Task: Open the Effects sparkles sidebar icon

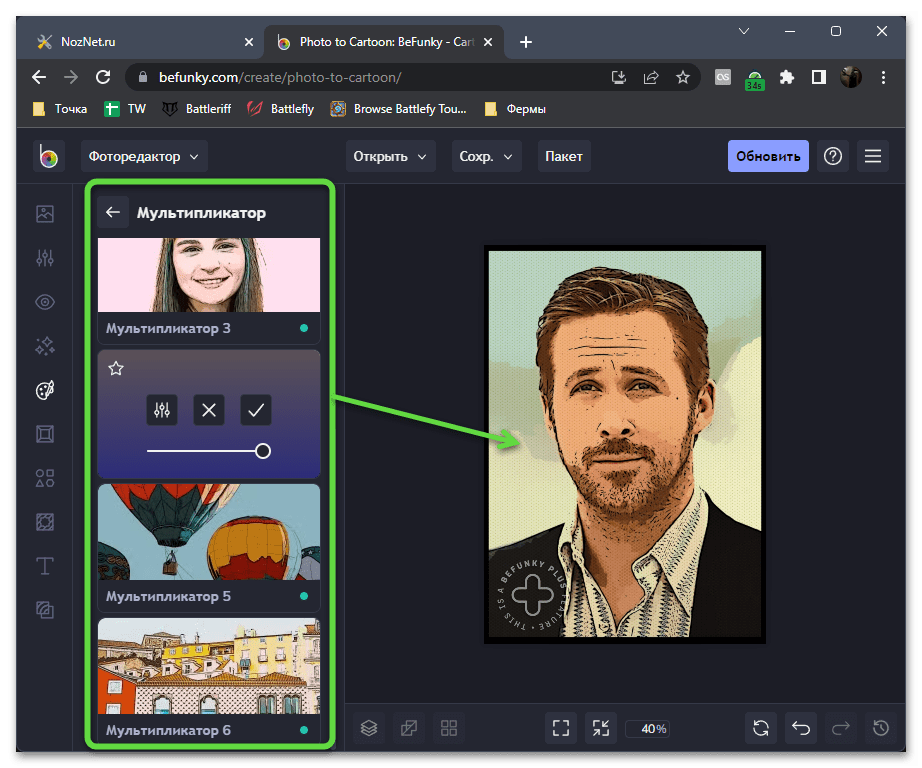Action: point(45,346)
